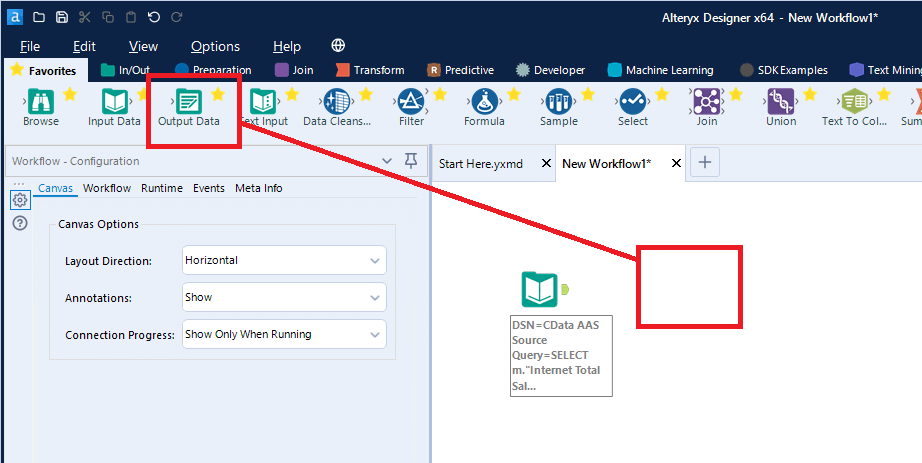Open the Events configuration tab

[x=209, y=188]
